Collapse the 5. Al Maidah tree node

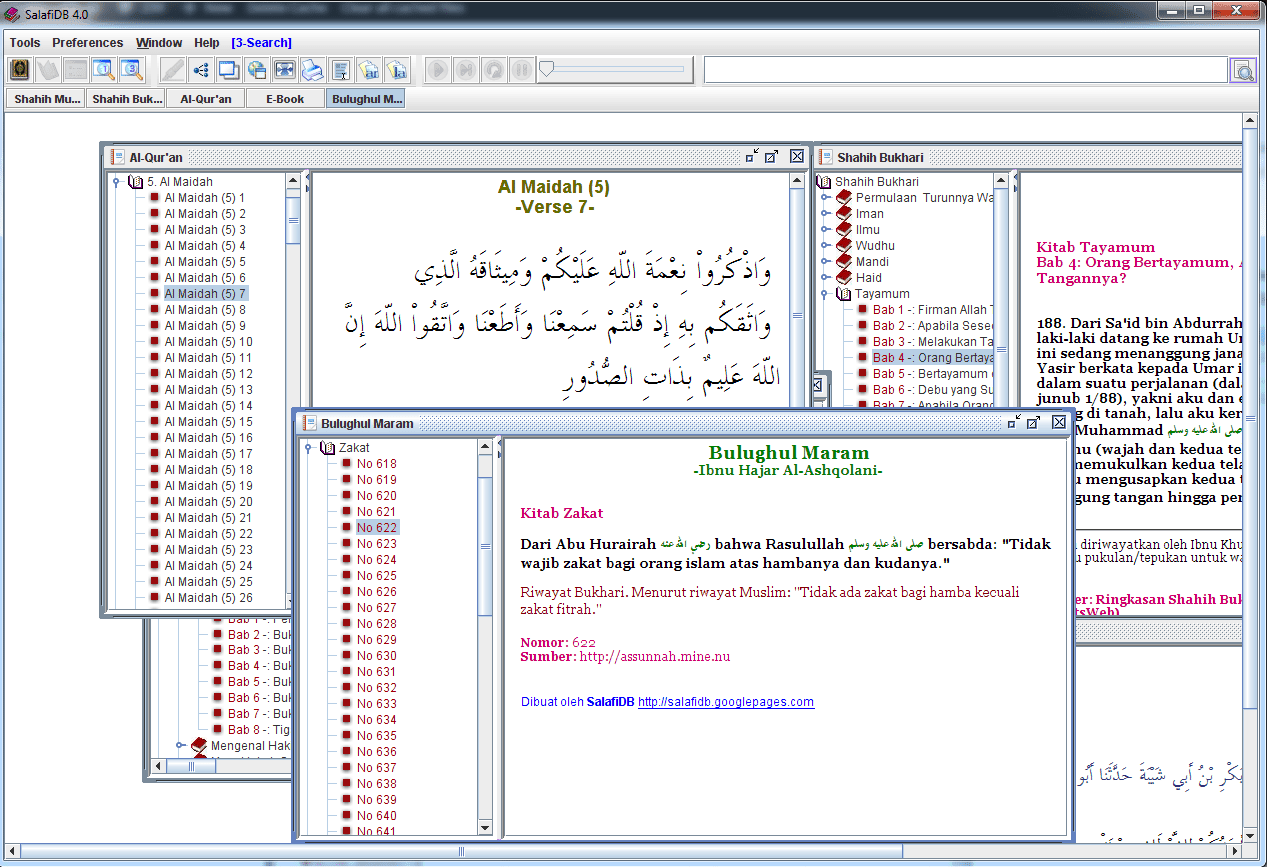point(116,182)
